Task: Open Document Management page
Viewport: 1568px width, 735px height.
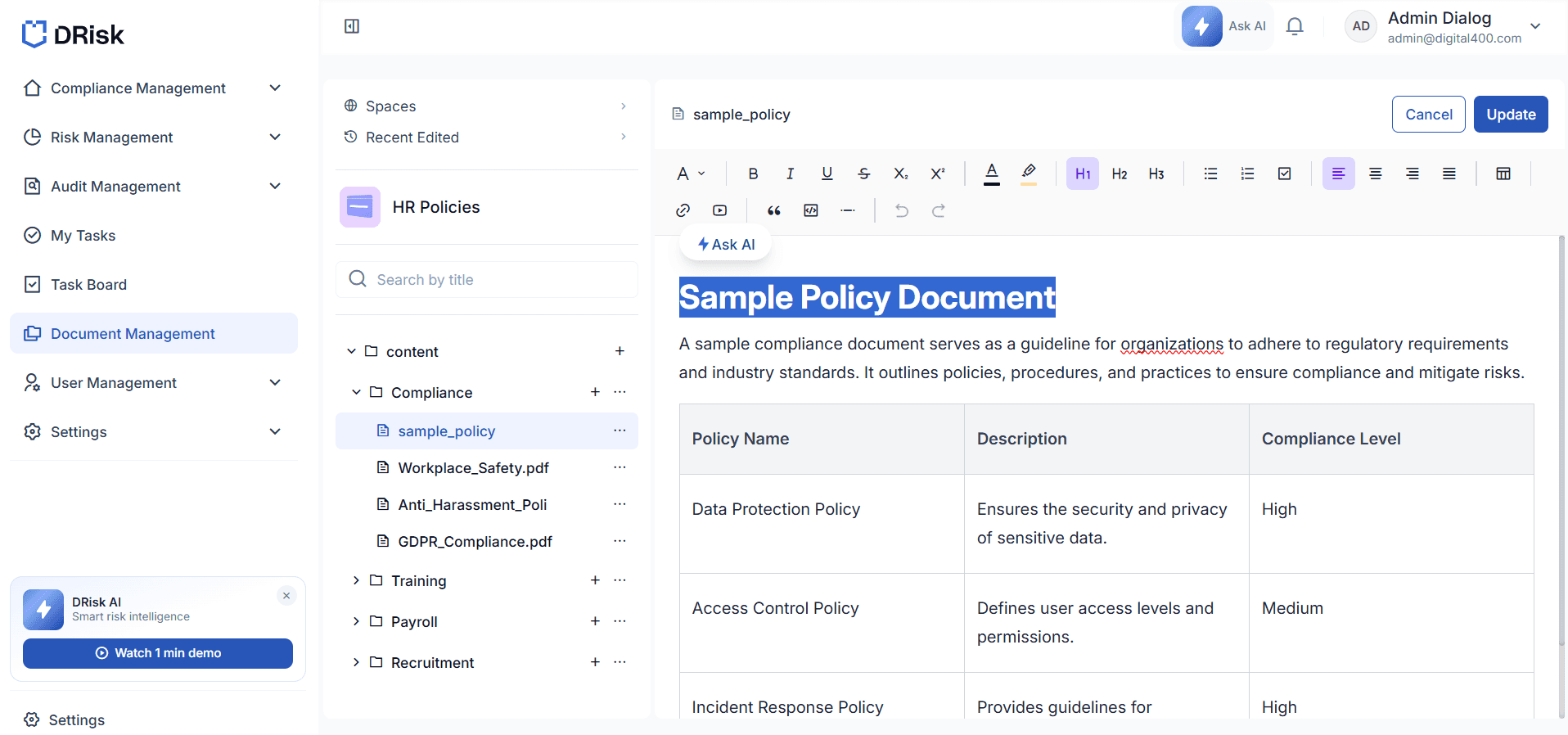Action: point(154,333)
